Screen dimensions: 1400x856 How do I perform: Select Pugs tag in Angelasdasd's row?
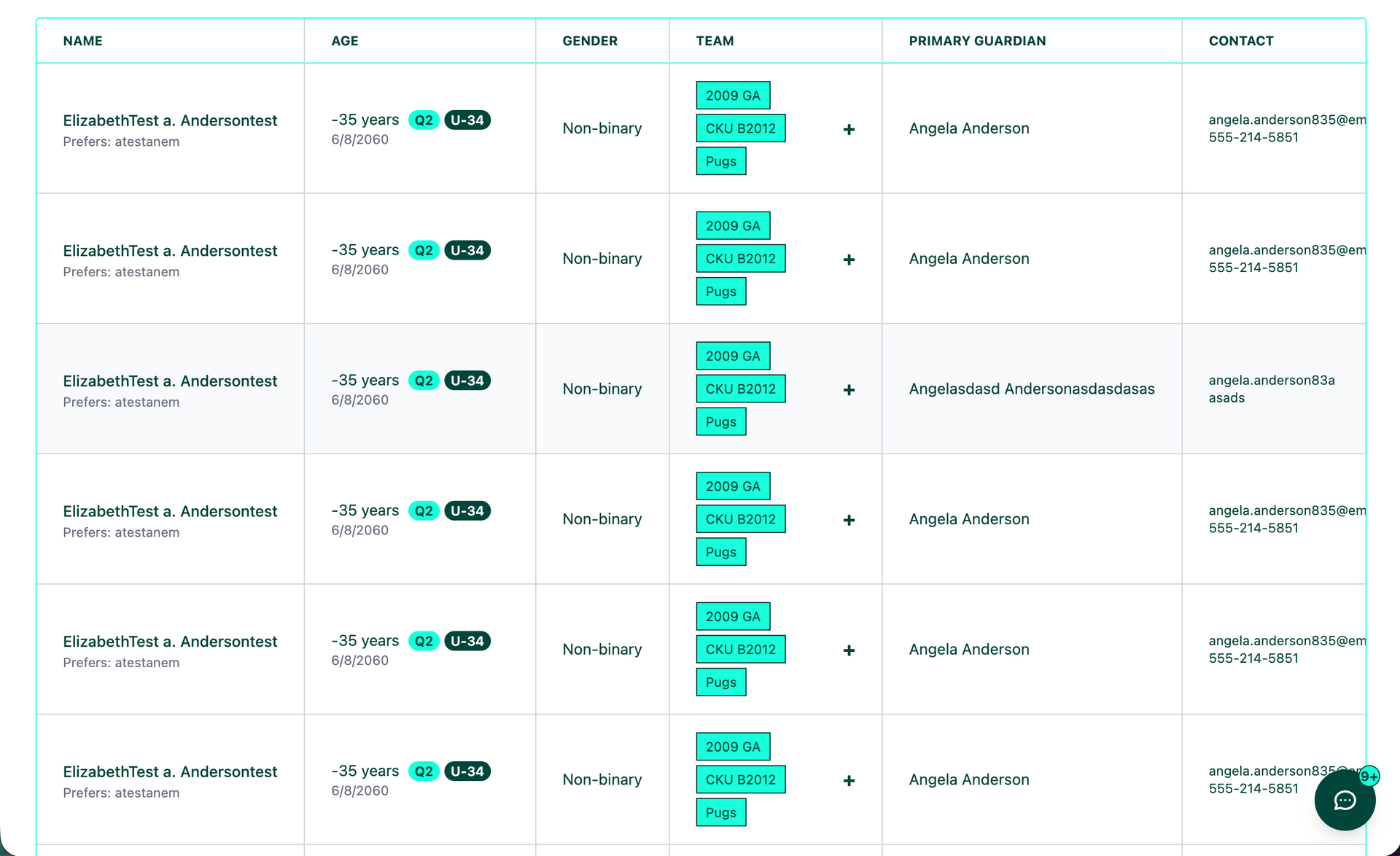(721, 421)
